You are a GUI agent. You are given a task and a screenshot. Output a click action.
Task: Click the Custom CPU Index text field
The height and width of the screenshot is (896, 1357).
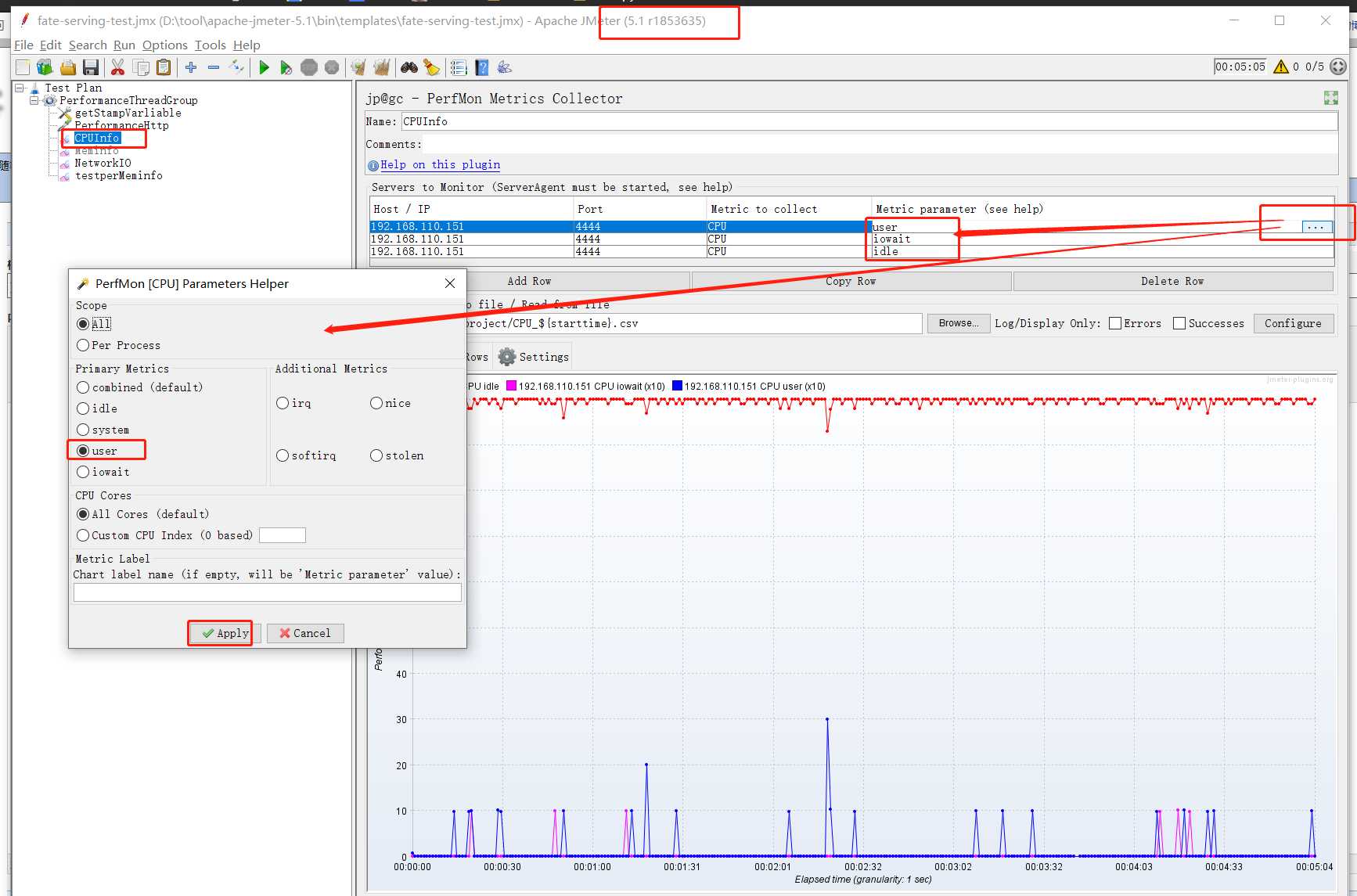[282, 535]
